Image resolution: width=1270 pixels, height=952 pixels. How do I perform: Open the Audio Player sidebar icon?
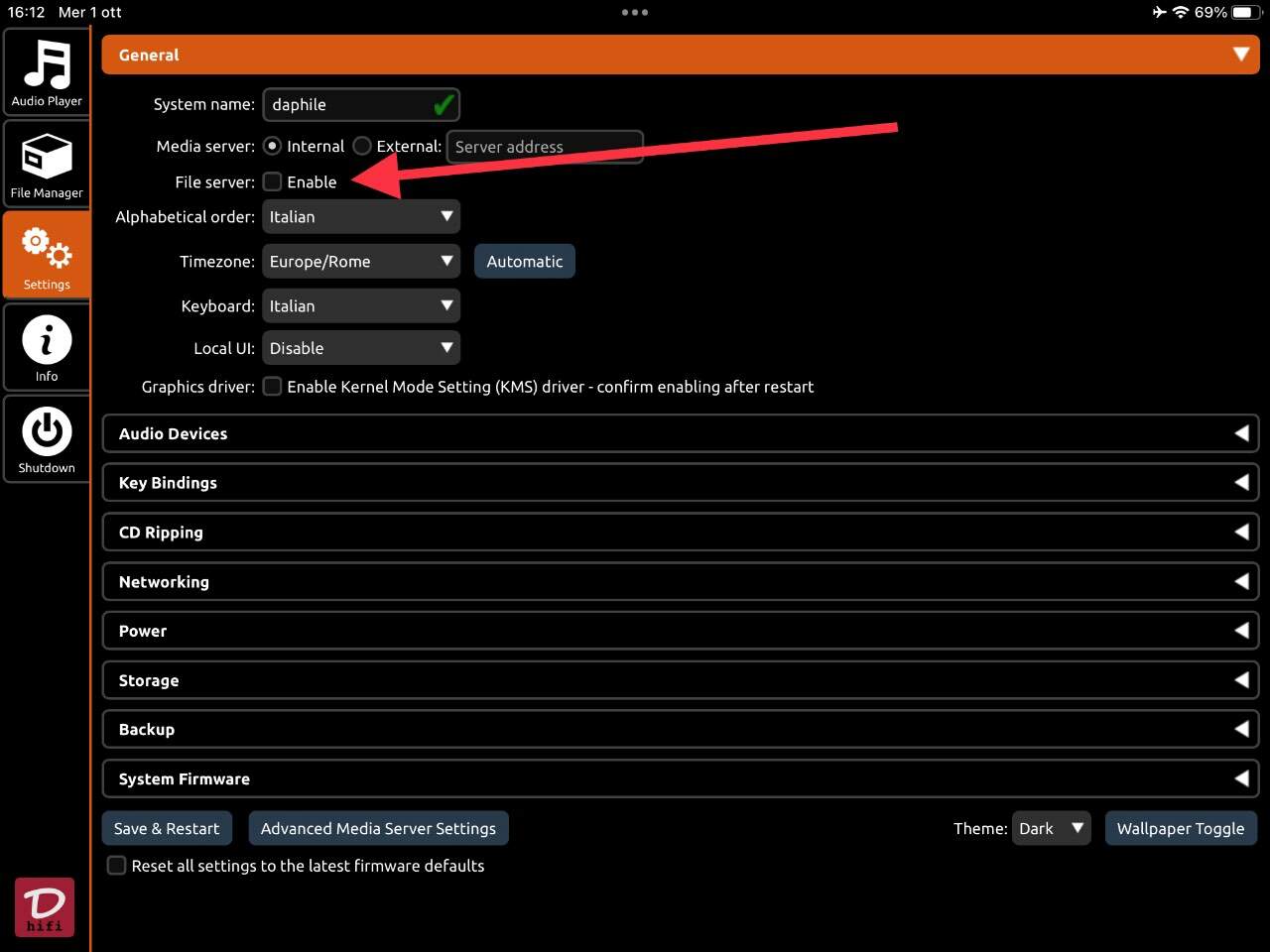click(x=47, y=71)
